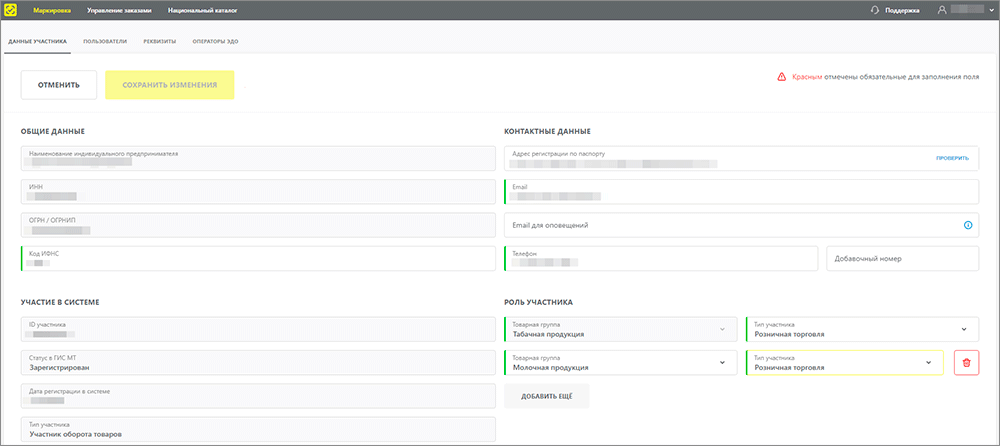This screenshot has width=1000, height=446.
Task: Click the red warning triangle icon
Action: (781, 77)
